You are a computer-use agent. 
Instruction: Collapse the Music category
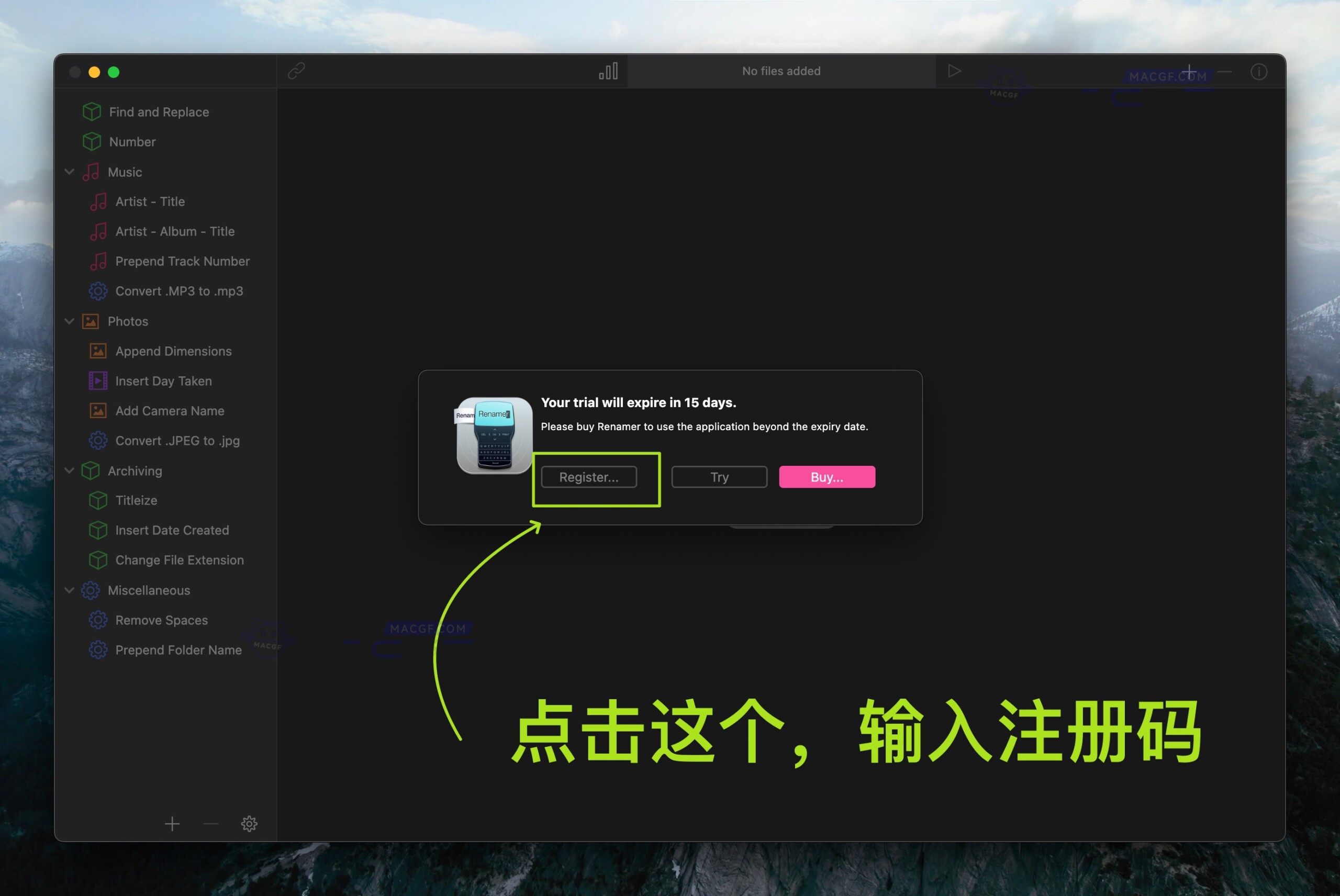point(70,172)
